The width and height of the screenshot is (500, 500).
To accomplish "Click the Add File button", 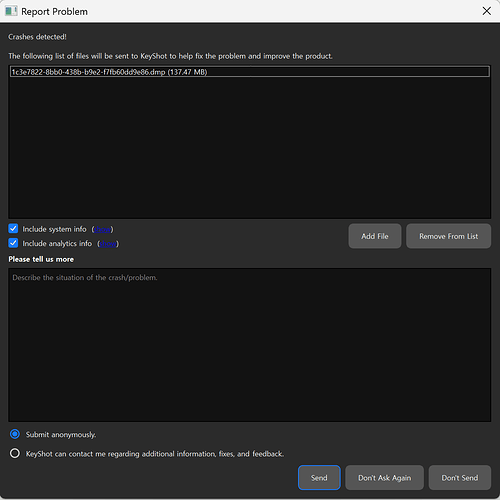I will [x=375, y=236].
